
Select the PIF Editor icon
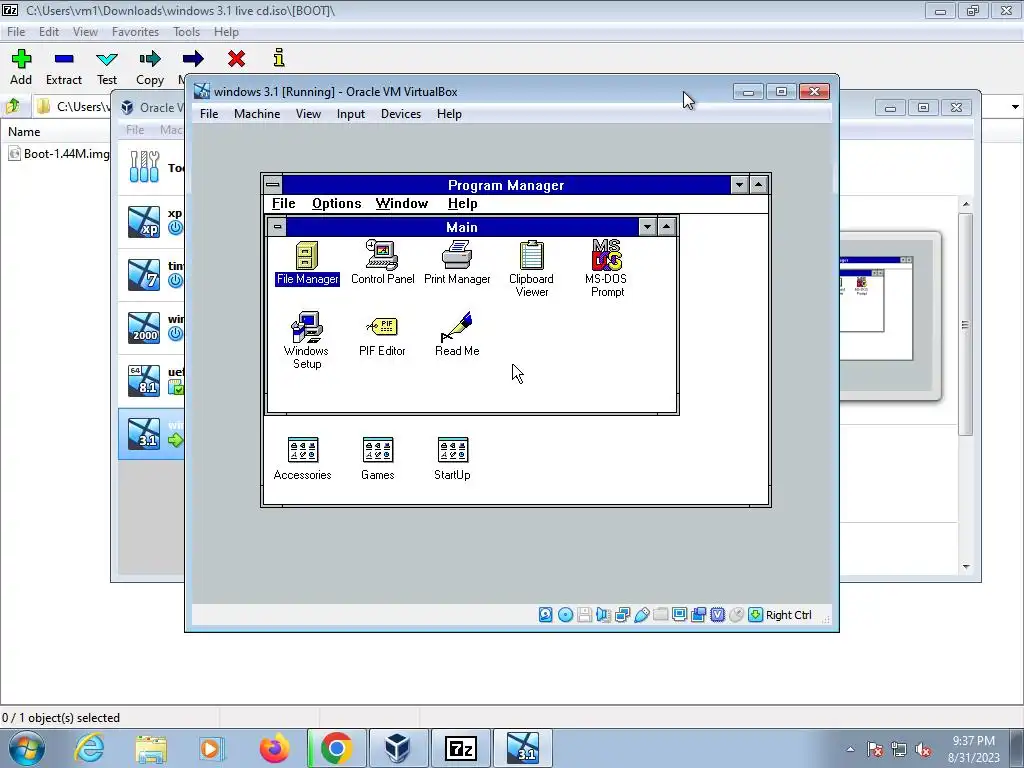382,334
